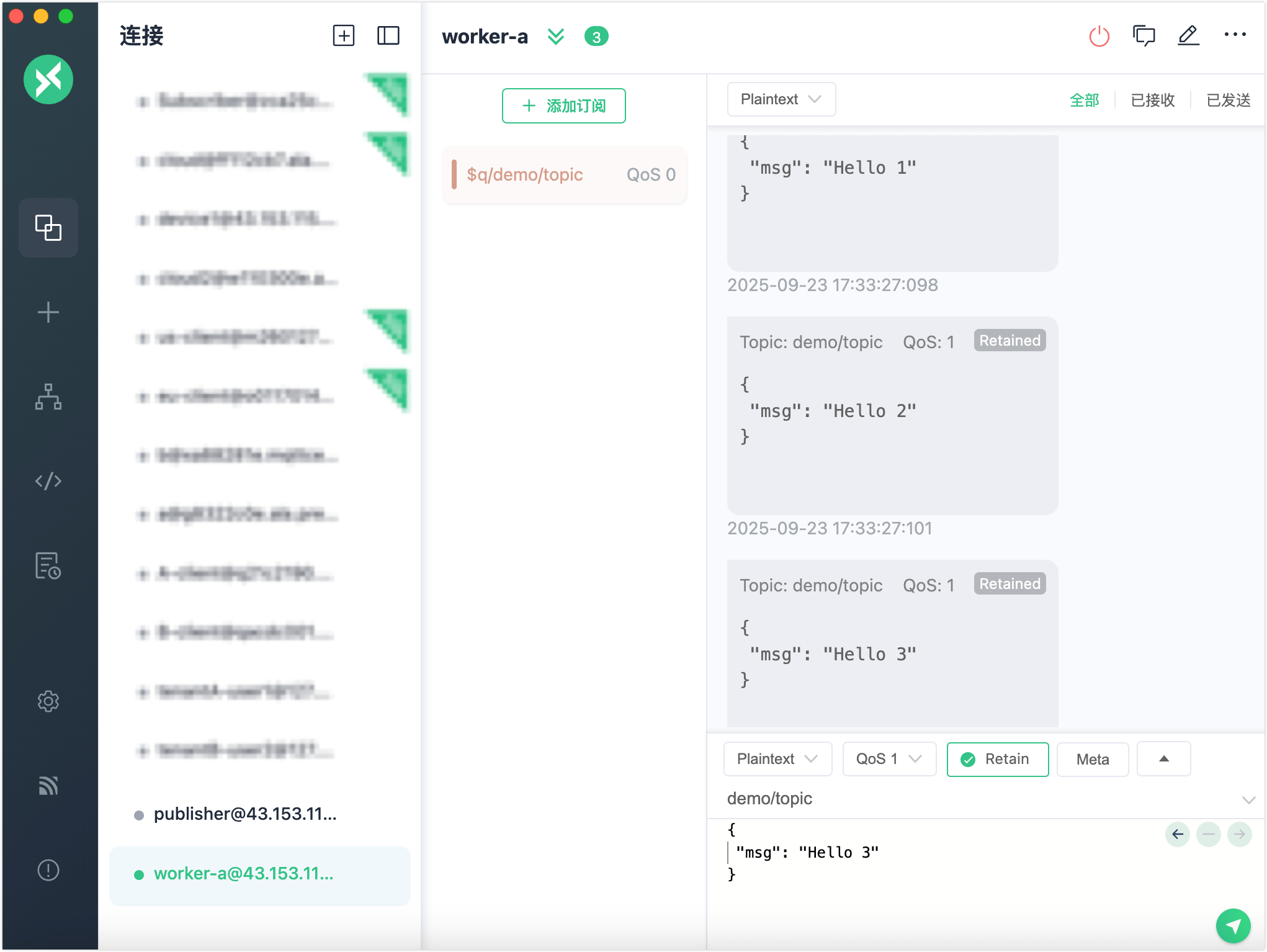
Task: Toggle the Retain option
Action: [997, 759]
